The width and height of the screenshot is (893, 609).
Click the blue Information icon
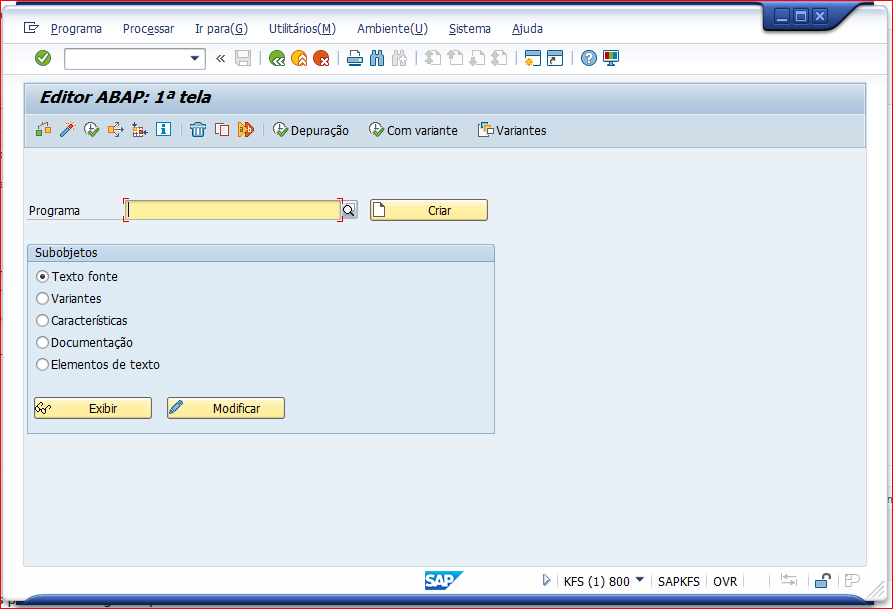click(163, 129)
